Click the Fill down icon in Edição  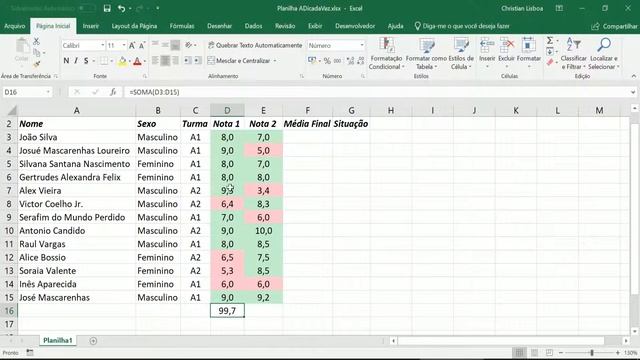(x=550, y=51)
